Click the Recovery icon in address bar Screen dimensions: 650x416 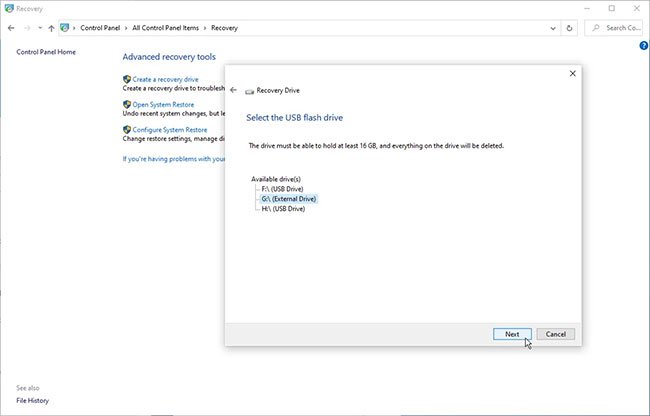[x=65, y=28]
